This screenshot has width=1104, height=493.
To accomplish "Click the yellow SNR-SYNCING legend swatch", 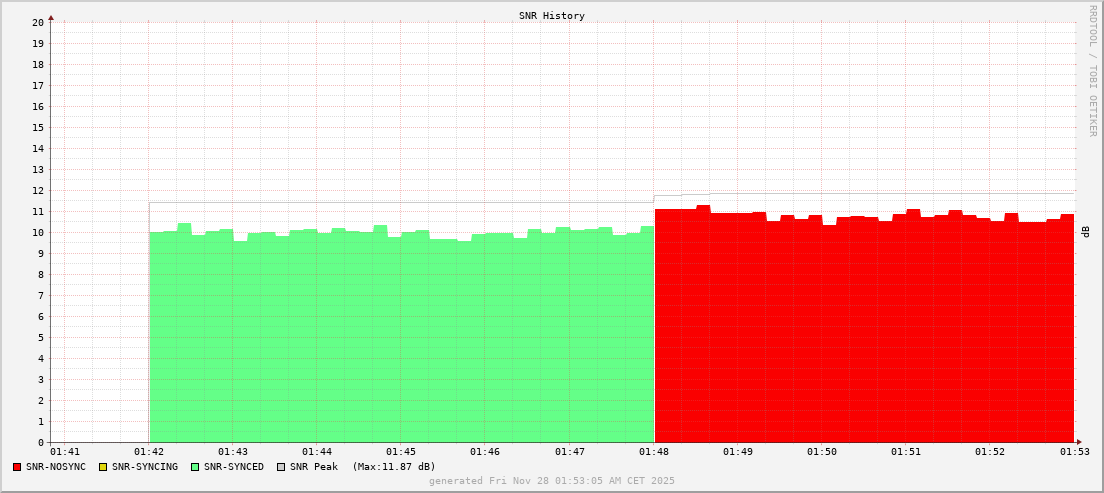I will [x=102, y=467].
